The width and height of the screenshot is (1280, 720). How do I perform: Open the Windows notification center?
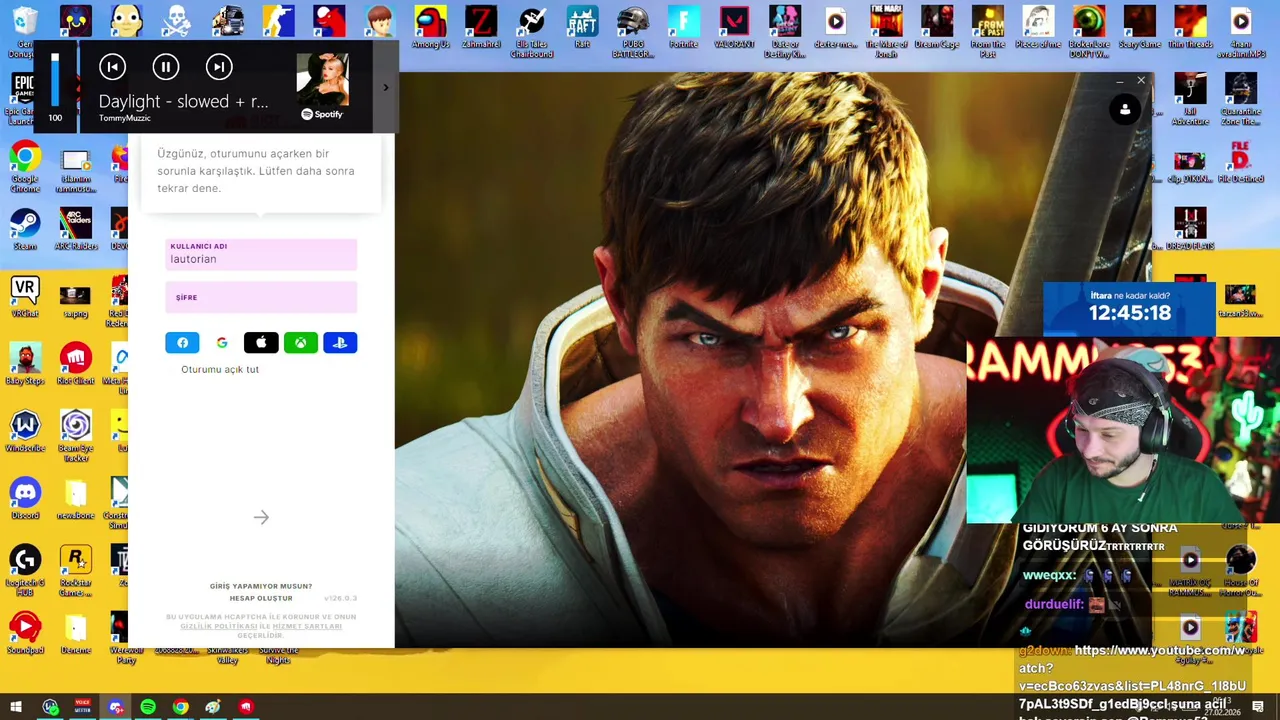click(1258, 707)
